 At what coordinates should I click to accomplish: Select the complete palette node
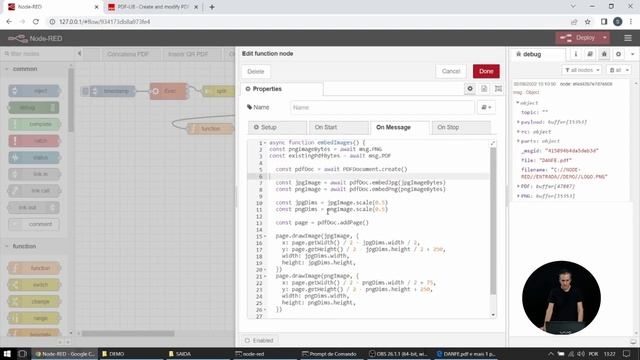tap(34, 124)
